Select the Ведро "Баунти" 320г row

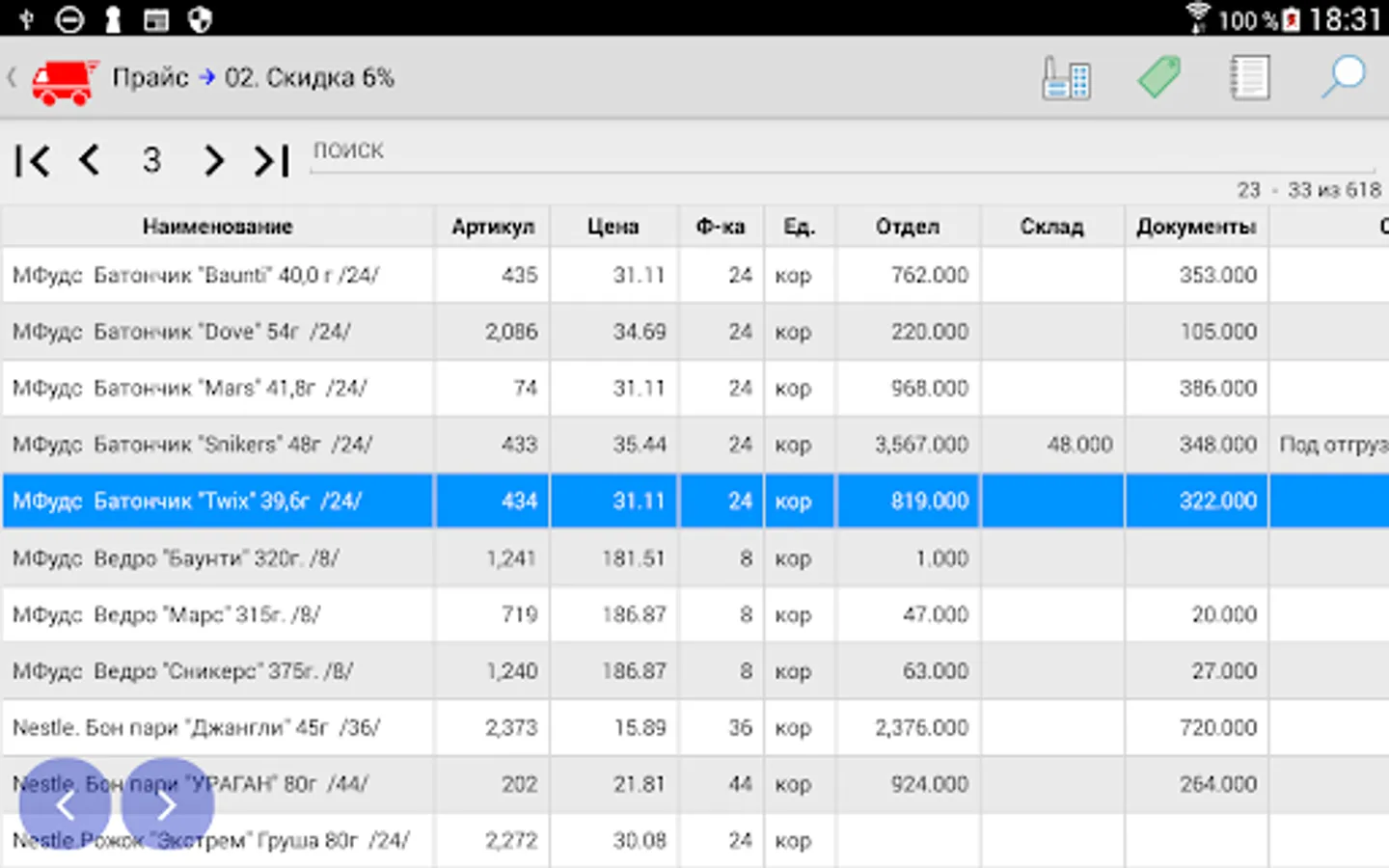point(694,557)
